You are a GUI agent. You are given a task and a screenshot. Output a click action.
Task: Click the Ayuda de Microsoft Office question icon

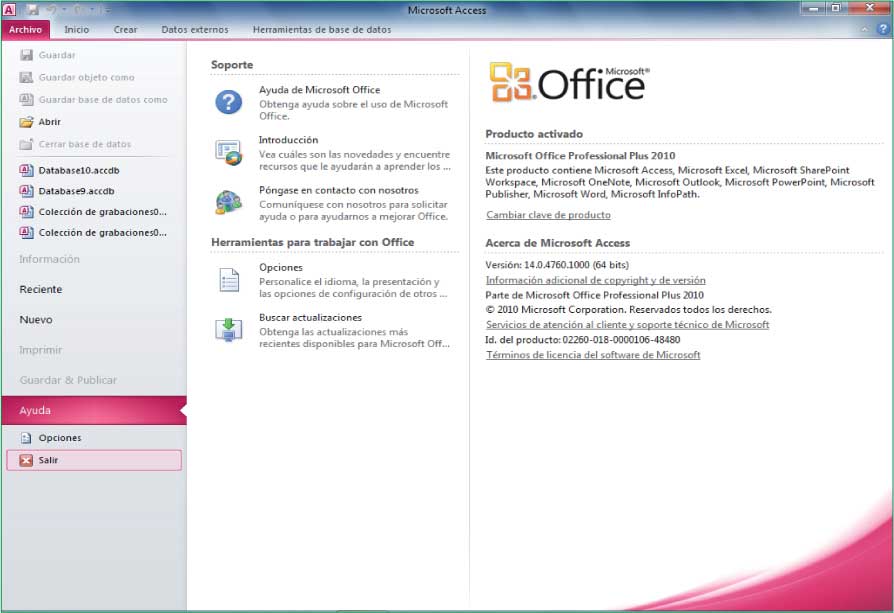[229, 103]
